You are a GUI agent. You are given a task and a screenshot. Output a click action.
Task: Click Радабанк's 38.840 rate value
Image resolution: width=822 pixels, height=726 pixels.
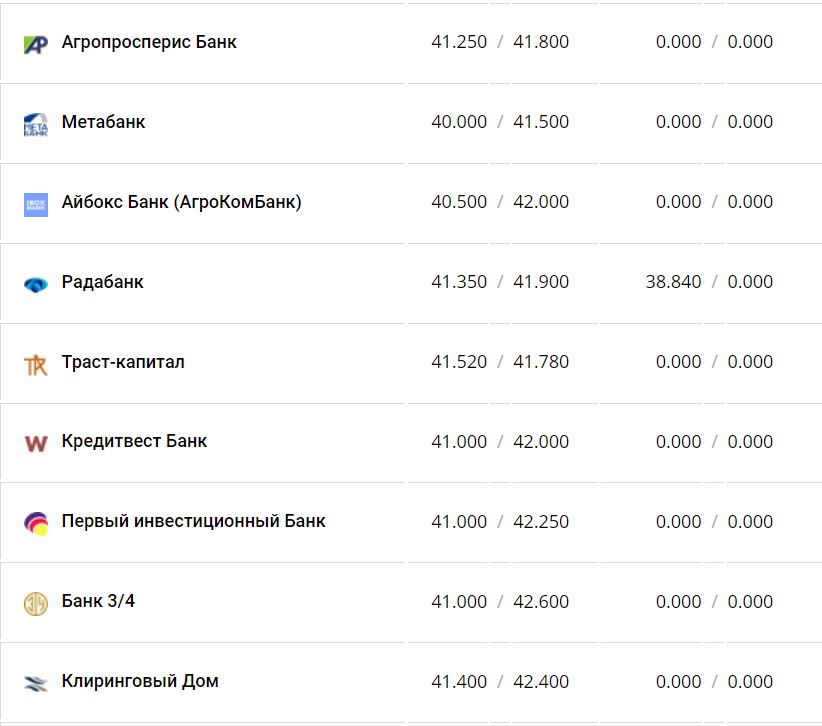(x=673, y=282)
